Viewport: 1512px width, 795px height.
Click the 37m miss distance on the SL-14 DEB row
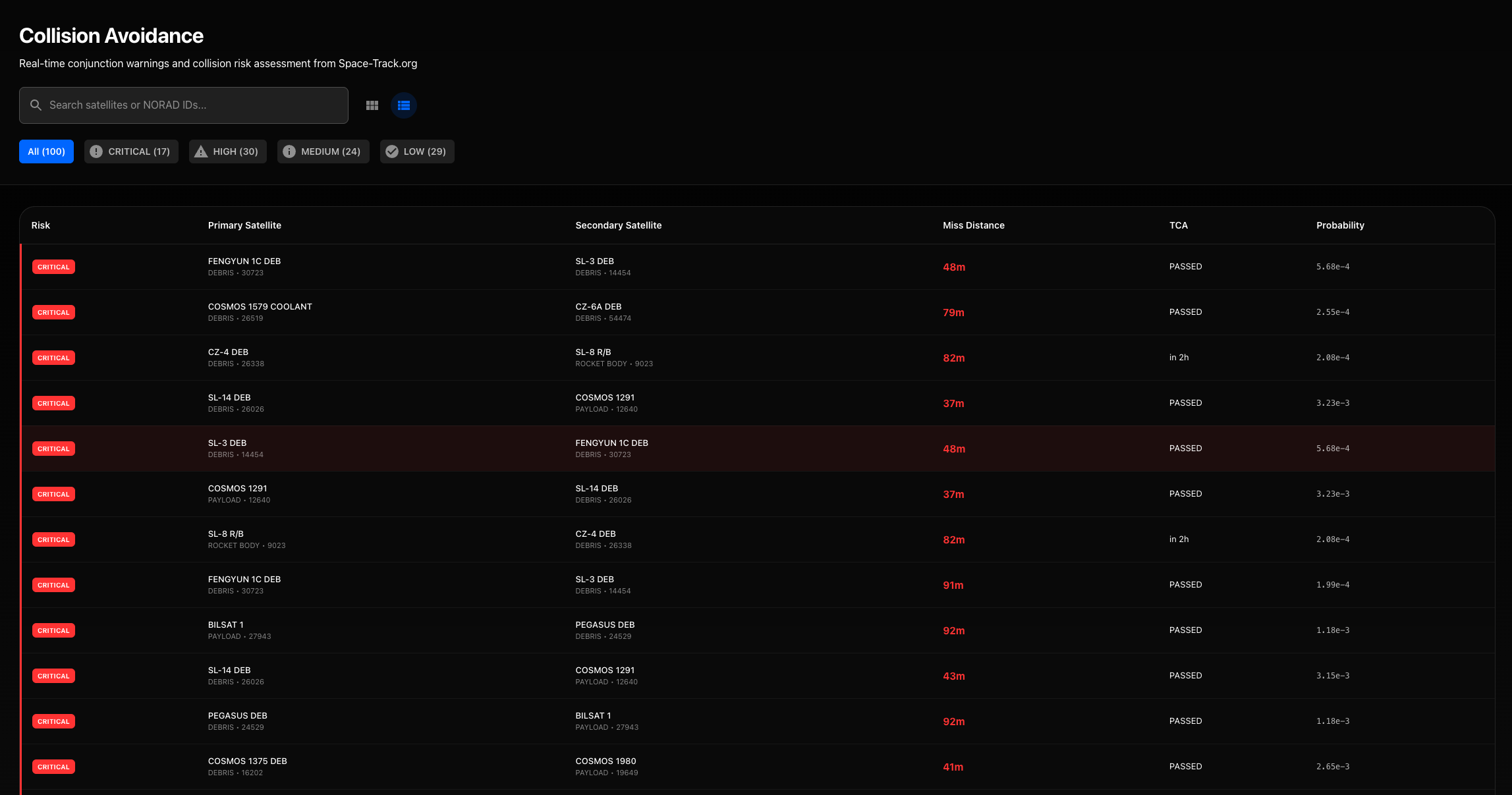coord(953,403)
